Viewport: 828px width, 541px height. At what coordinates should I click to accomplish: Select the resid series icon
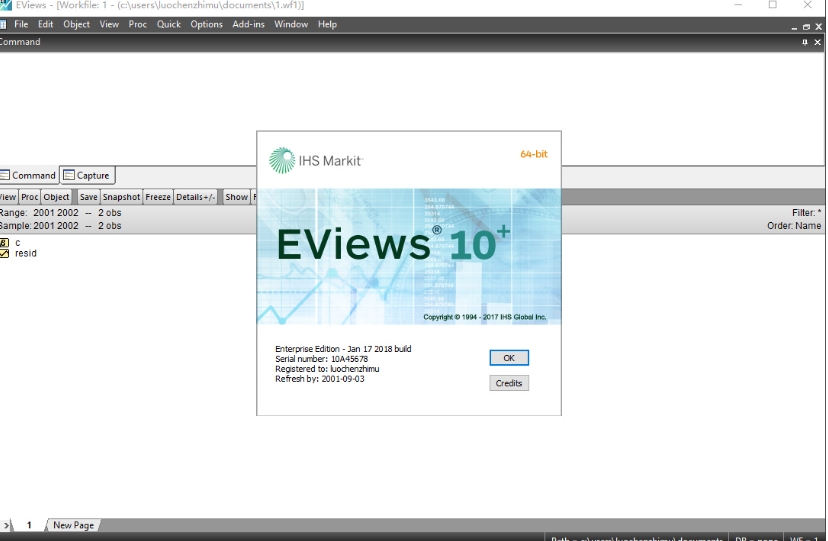pos(4,253)
